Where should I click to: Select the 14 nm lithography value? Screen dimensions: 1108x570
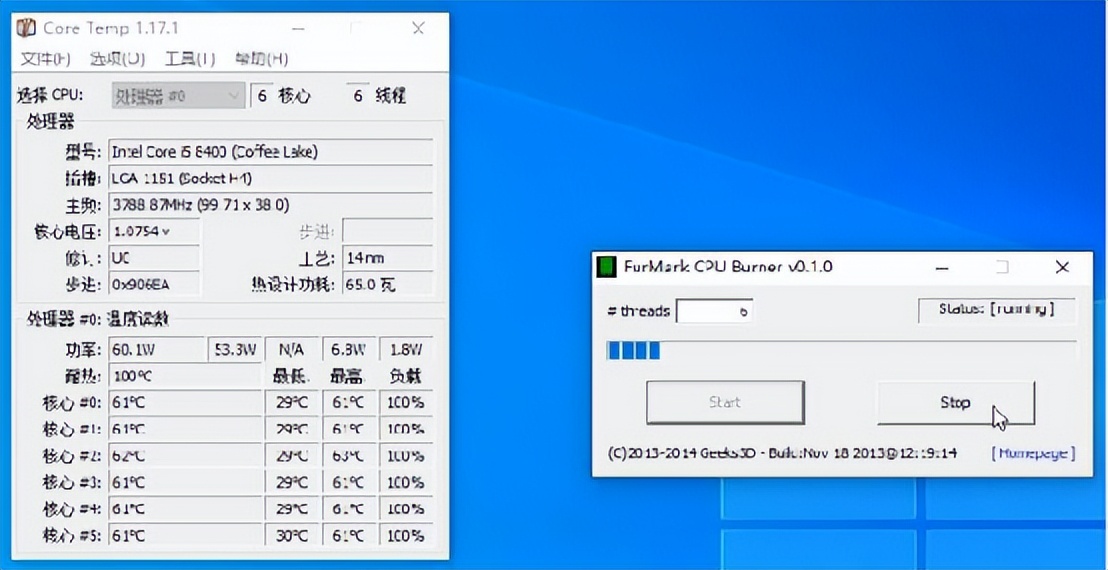click(387, 258)
